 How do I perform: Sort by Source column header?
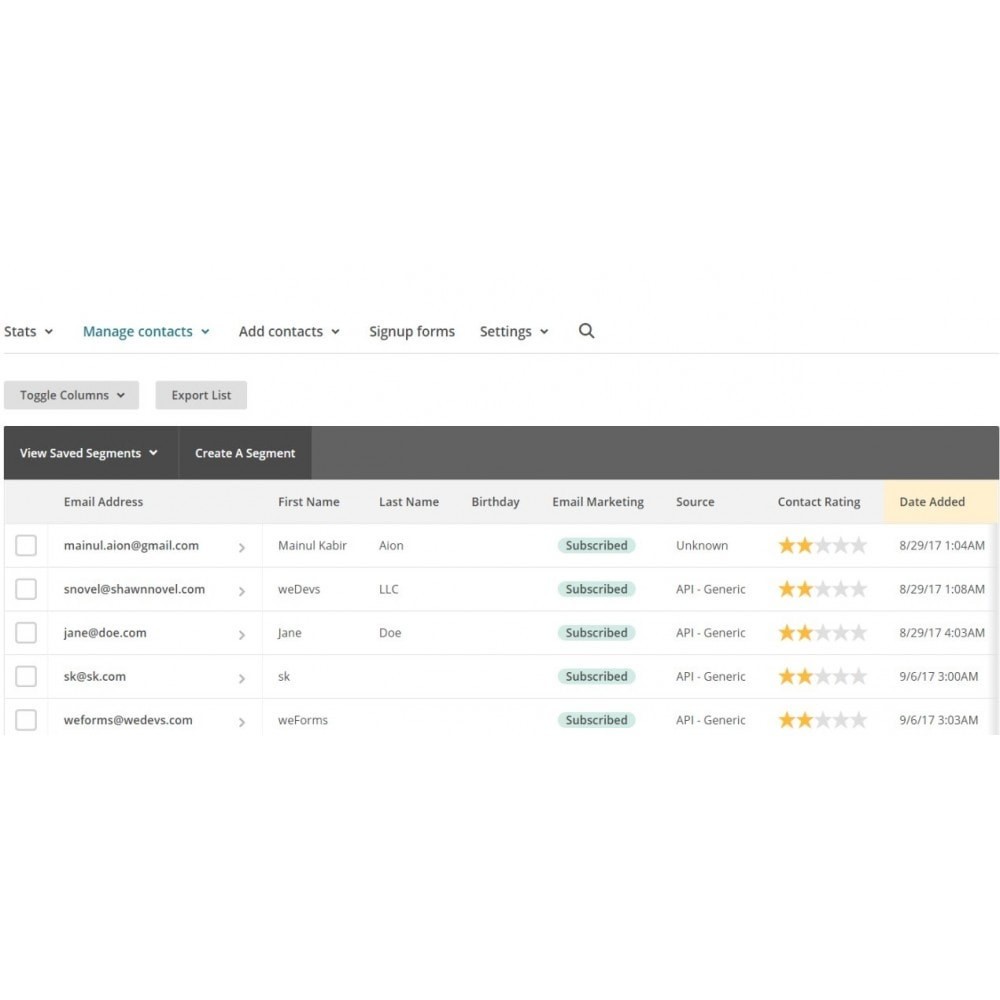click(695, 502)
